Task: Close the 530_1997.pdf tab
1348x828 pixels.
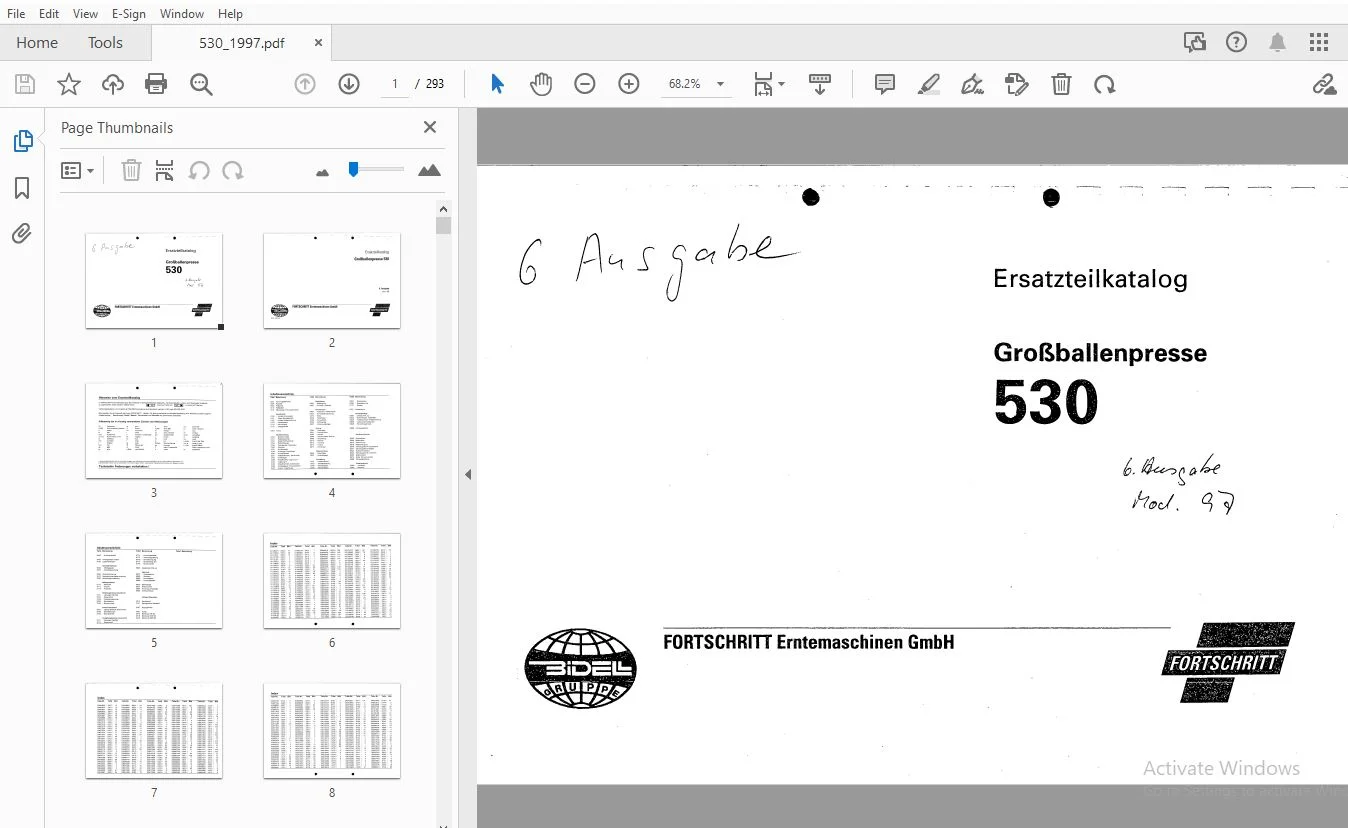Action: [x=319, y=43]
